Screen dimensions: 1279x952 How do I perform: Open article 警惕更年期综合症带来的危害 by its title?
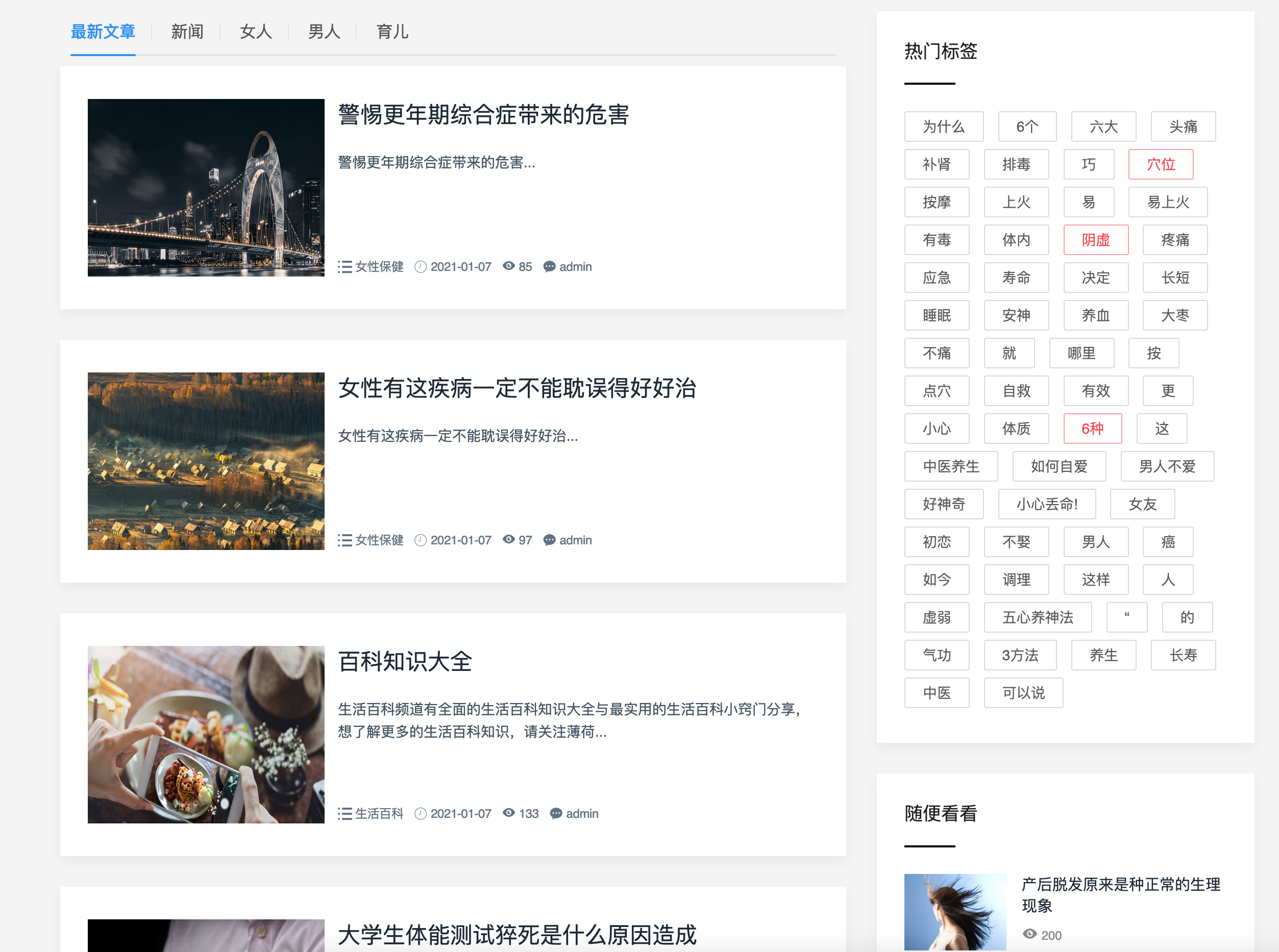point(483,115)
